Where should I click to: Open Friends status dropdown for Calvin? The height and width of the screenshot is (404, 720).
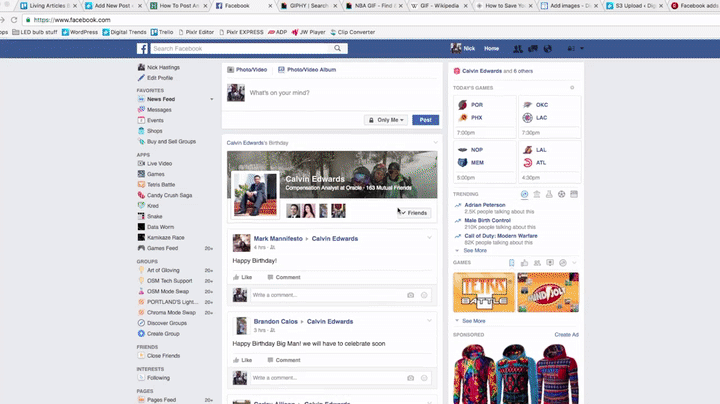pos(414,213)
